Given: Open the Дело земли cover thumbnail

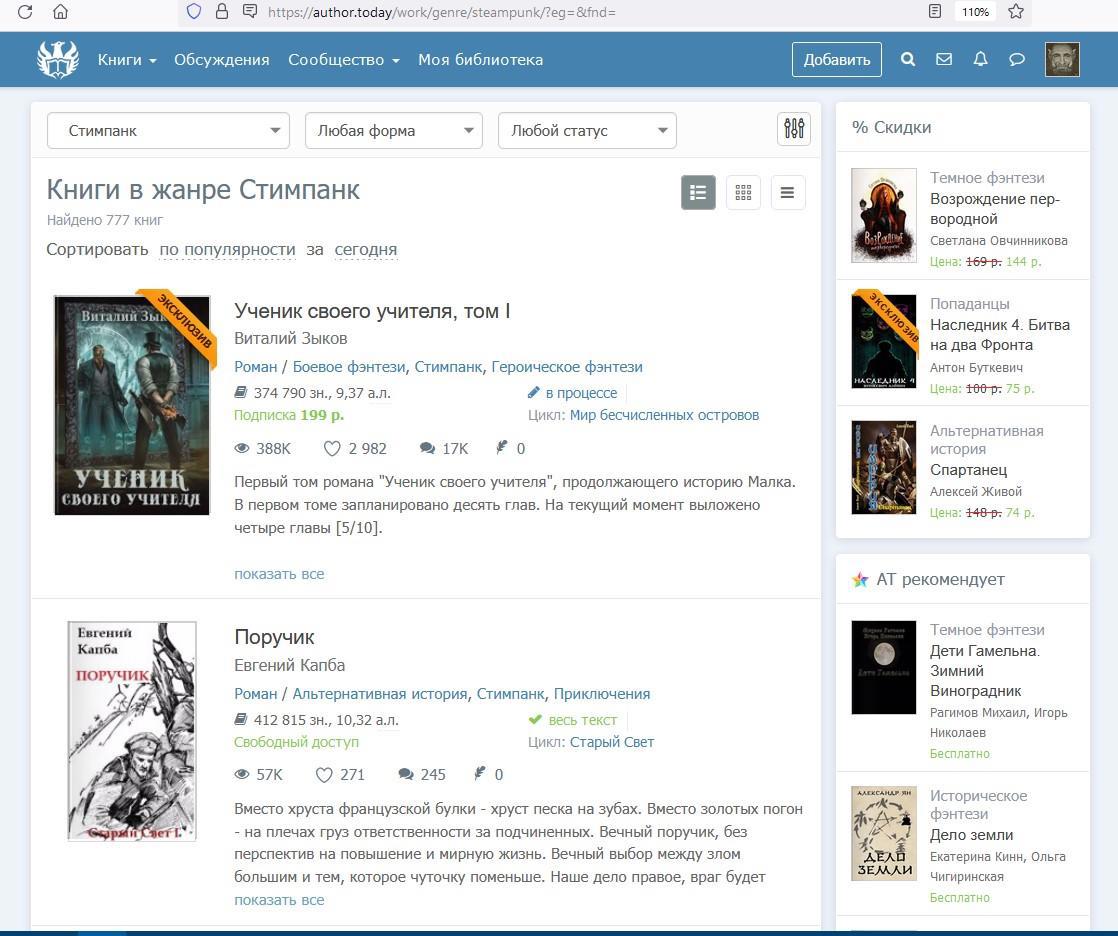Looking at the screenshot, I should click(883, 833).
